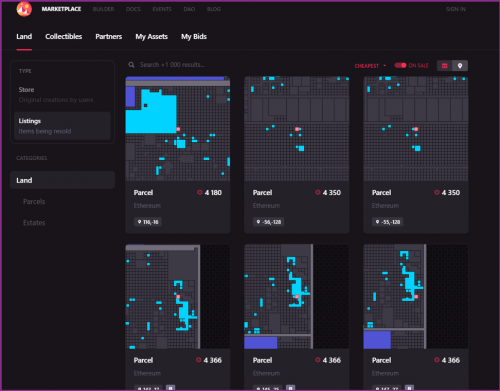
Task: Open the My Assets tab
Action: (x=151, y=37)
